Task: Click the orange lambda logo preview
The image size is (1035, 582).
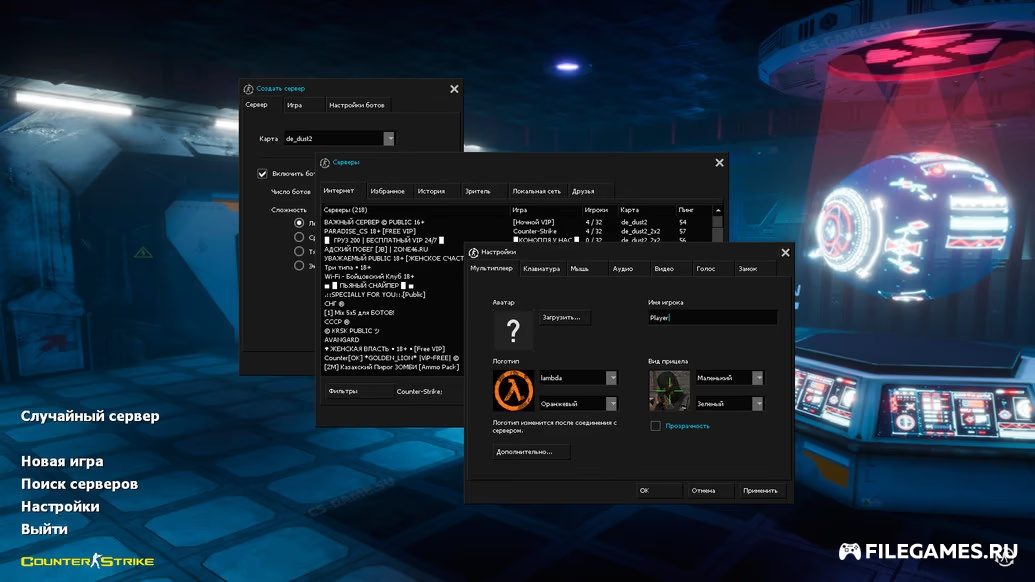Action: [x=513, y=391]
